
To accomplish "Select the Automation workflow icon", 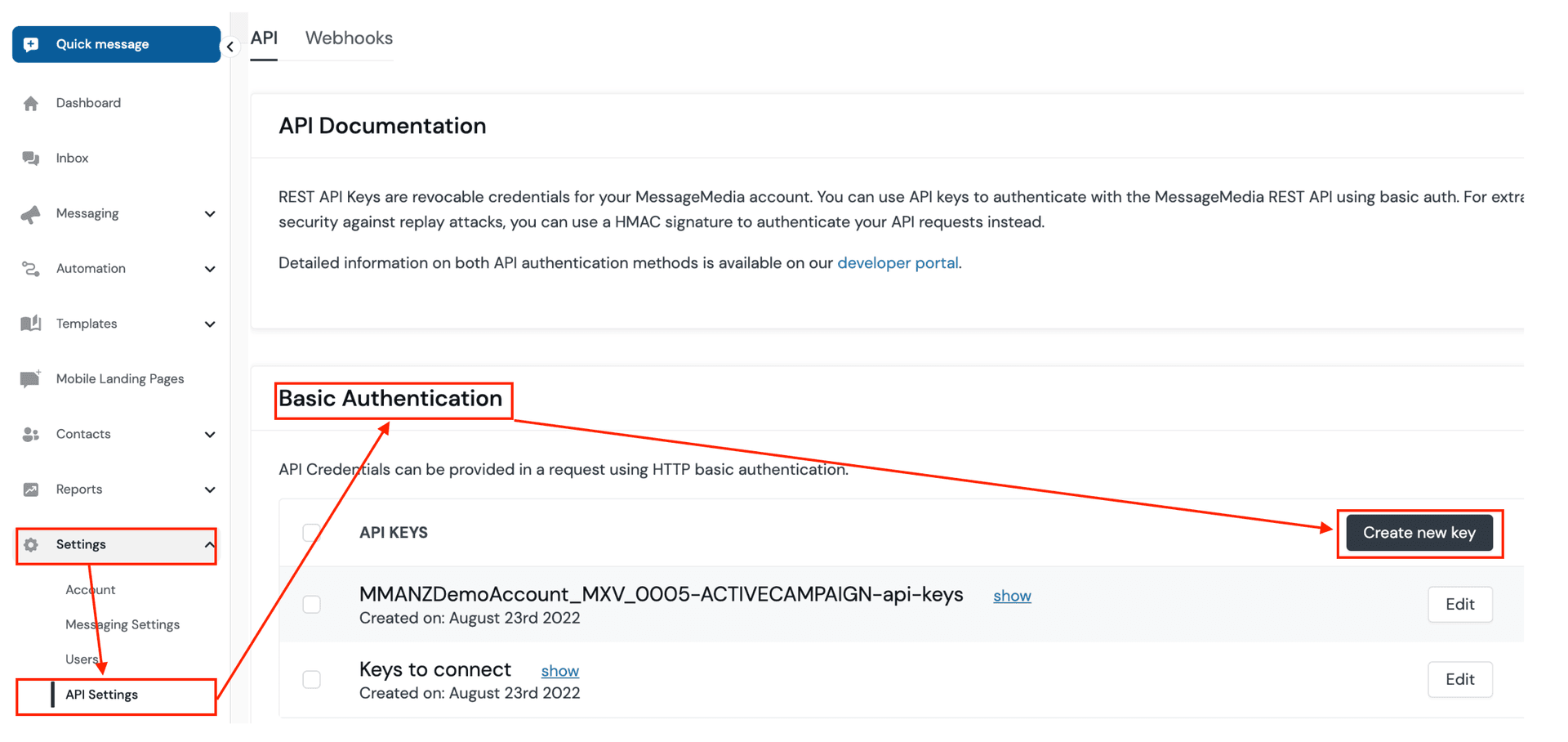I will [x=30, y=268].
